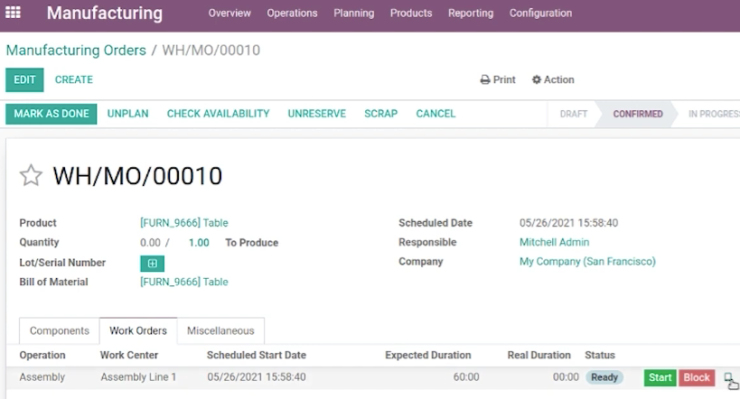Click the Lot/Serial Number plus icon
740x399 pixels.
click(x=152, y=263)
